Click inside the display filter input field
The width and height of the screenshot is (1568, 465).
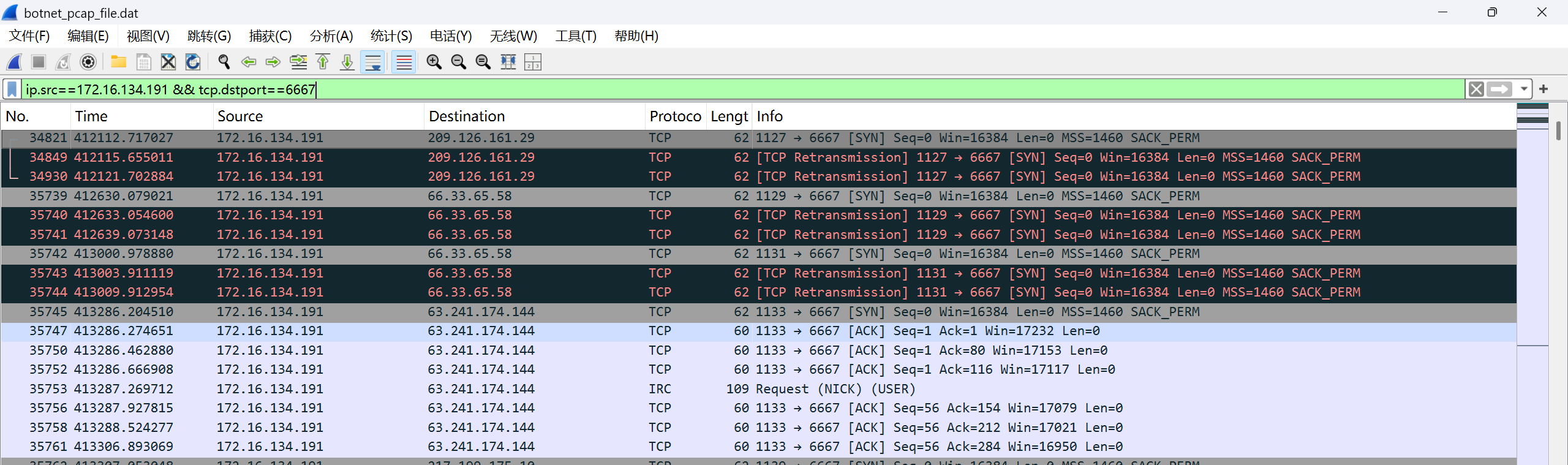pos(744,89)
